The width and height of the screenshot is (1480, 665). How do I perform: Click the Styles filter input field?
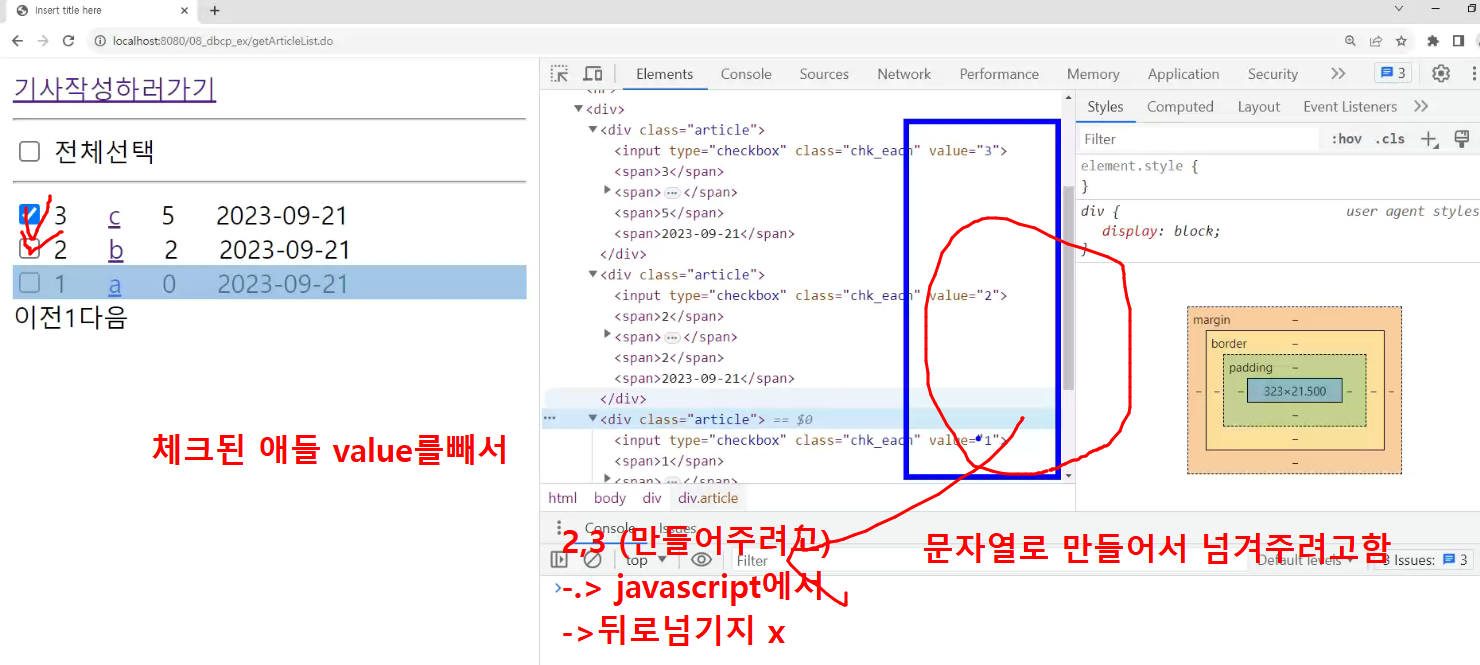coord(1198,139)
